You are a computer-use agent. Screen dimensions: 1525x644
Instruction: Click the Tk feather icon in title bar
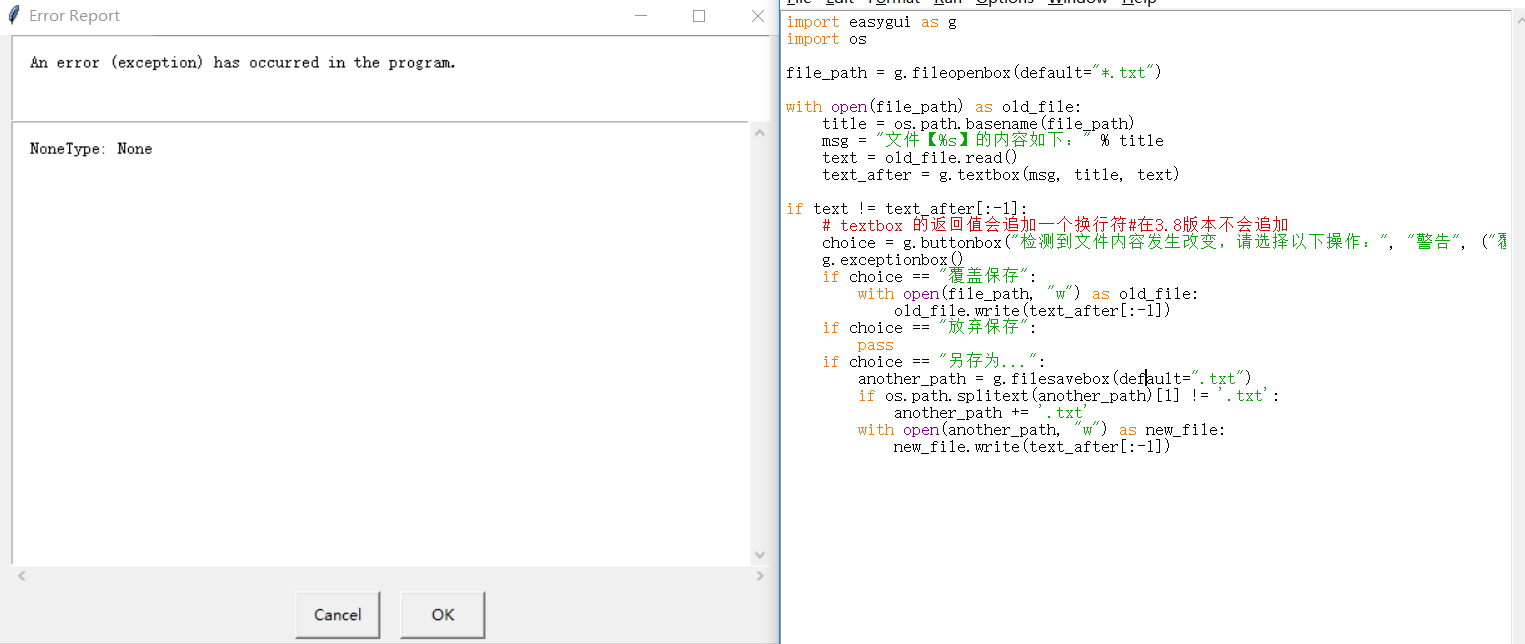(x=14, y=16)
